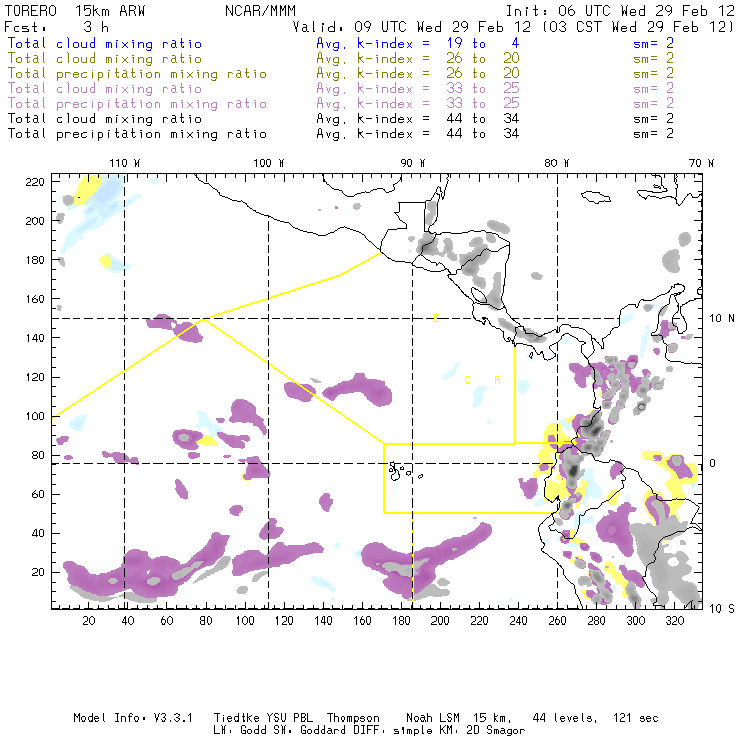
Task: Click the yellow "C" marker on map
Action: pos(467,380)
